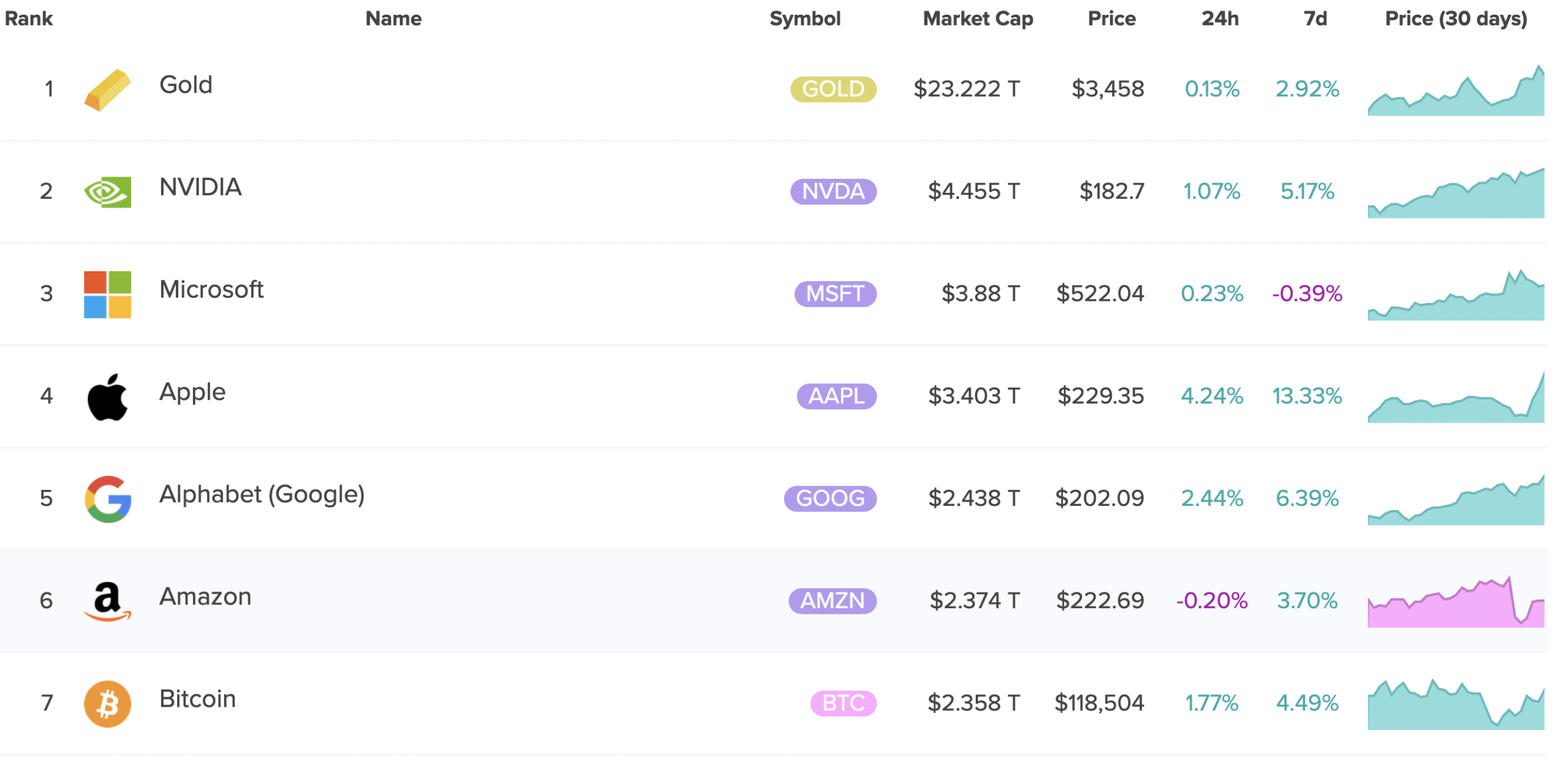Click the orange Bitcoin logo
Image resolution: width=1568 pixels, height=760 pixels.
[107, 704]
